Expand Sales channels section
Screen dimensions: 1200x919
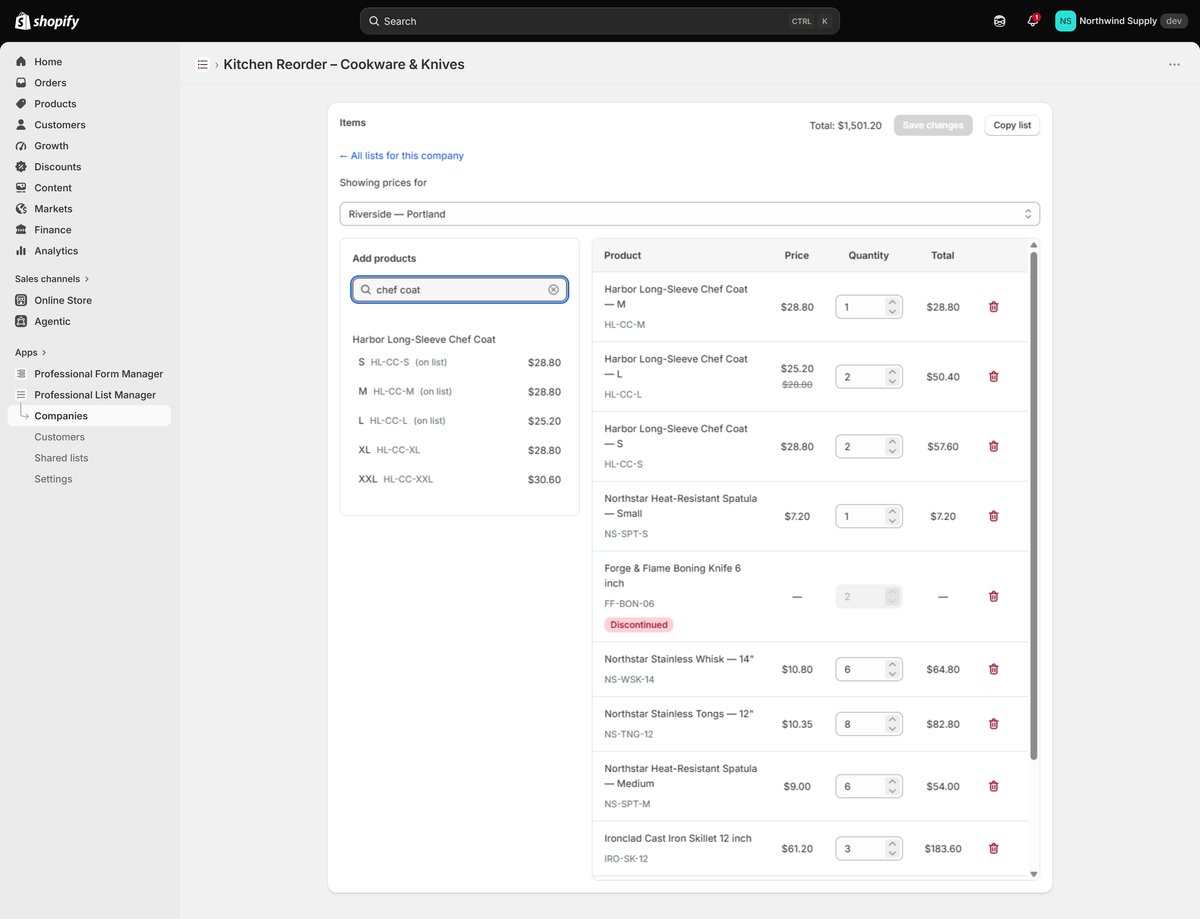pyautogui.click(x=52, y=279)
